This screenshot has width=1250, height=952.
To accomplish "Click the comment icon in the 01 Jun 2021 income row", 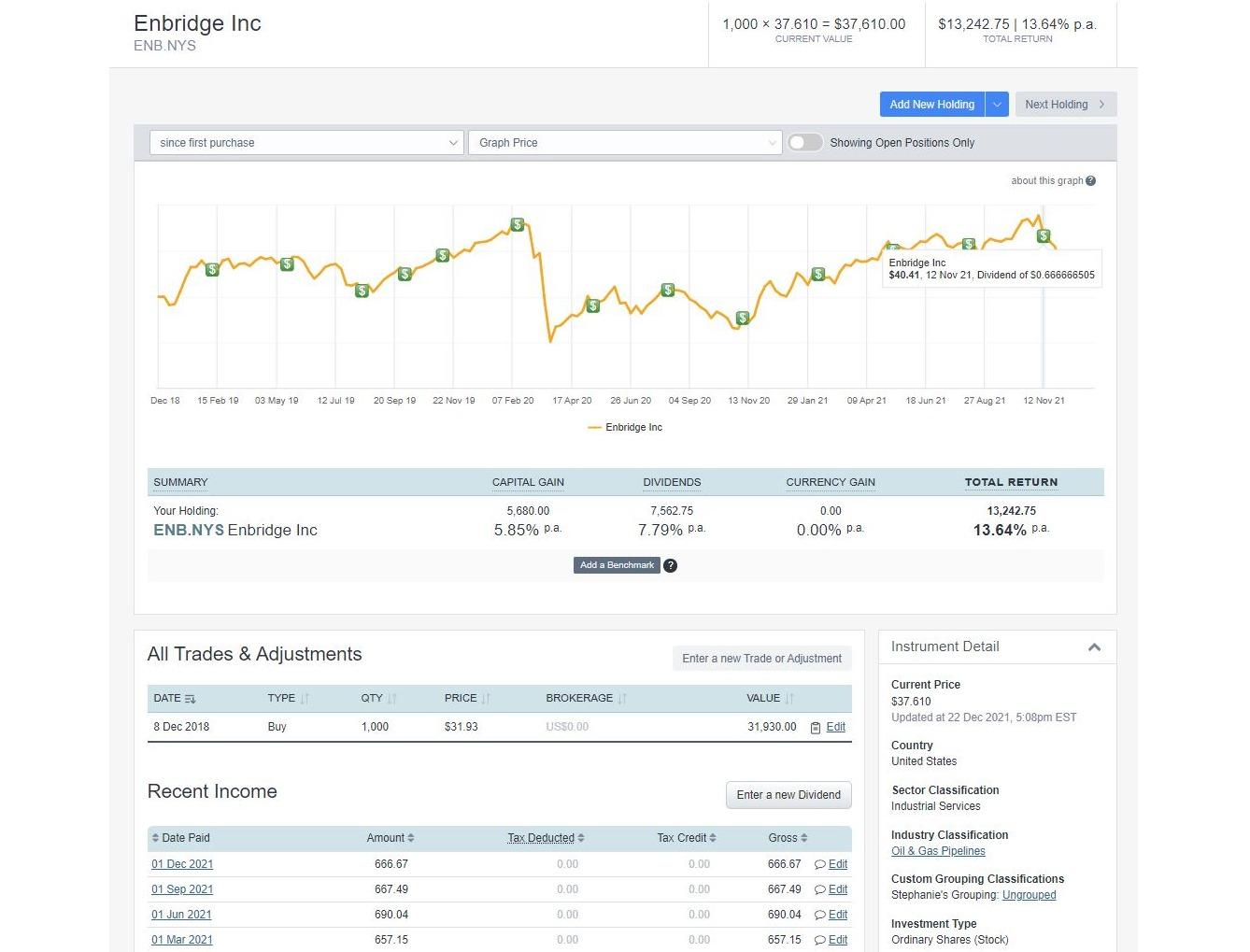I will pyautogui.click(x=820, y=916).
